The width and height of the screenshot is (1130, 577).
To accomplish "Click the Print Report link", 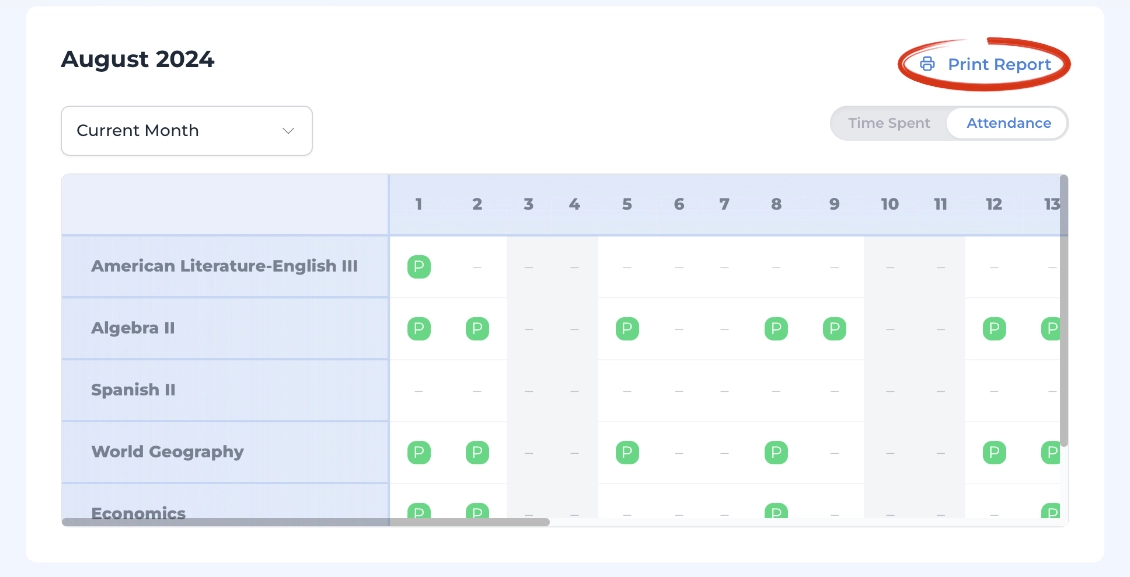I will tap(985, 64).
